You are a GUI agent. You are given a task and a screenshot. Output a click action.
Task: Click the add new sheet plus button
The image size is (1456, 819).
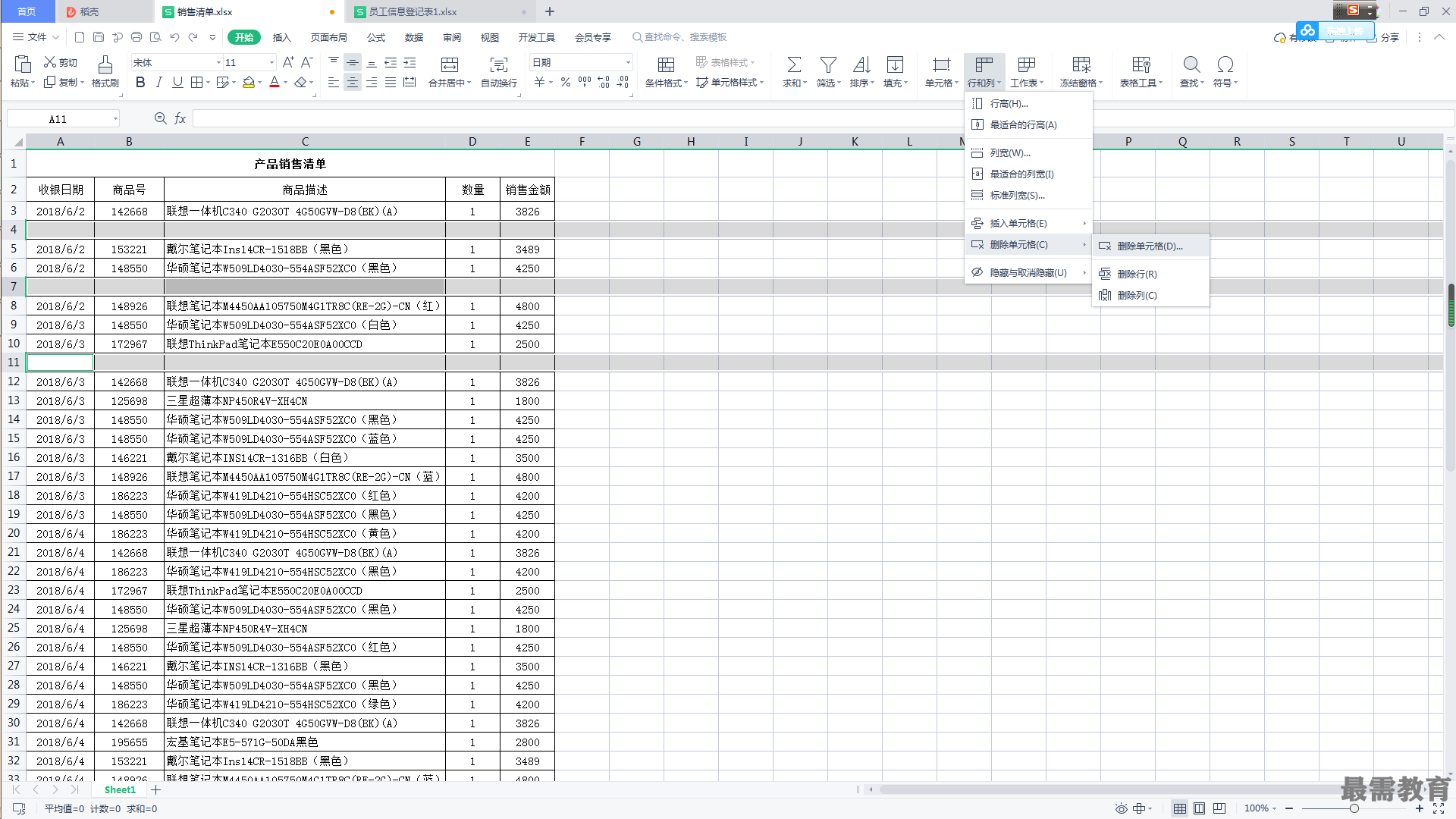click(x=156, y=789)
